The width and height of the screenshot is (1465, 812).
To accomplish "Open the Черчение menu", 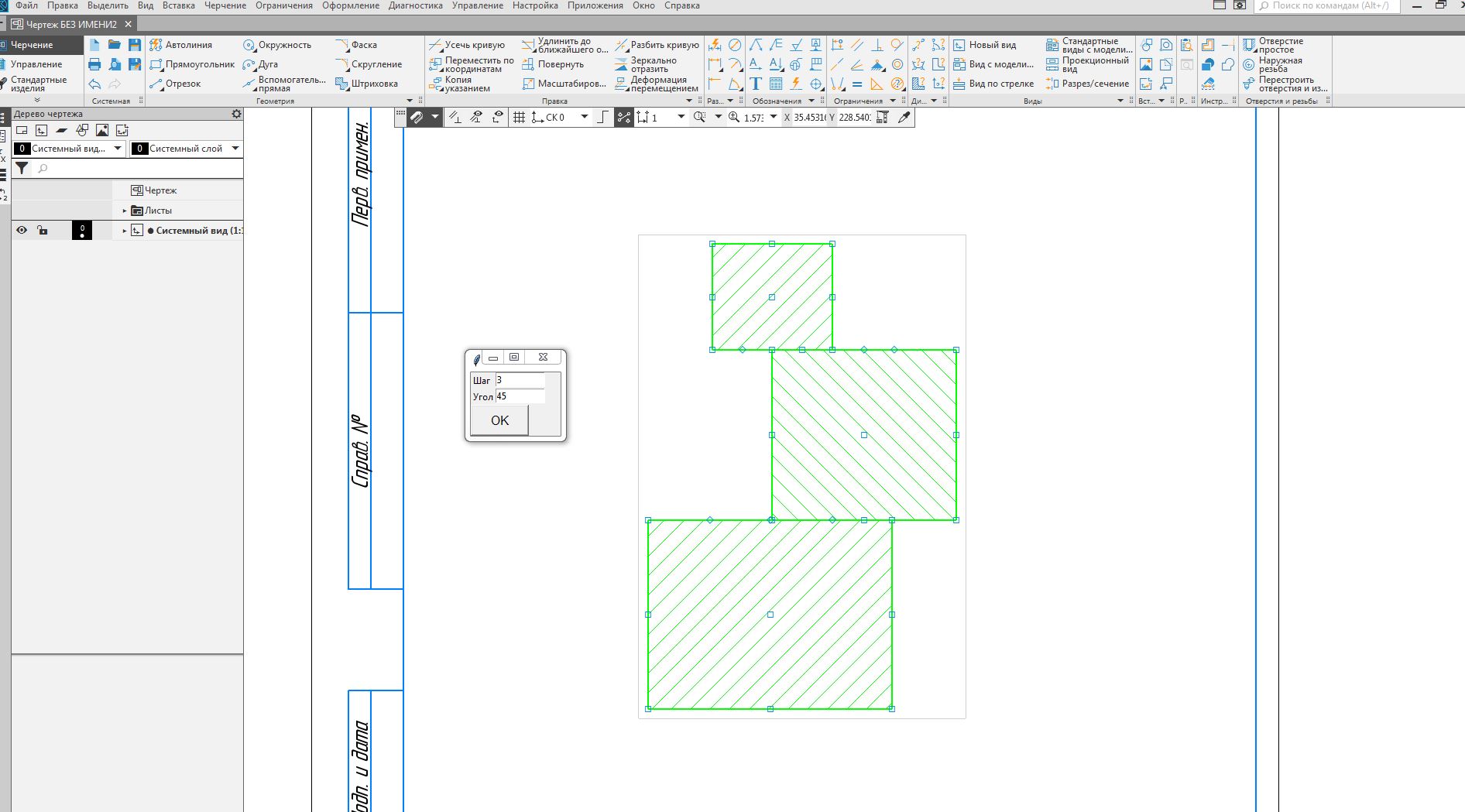I will click(225, 5).
